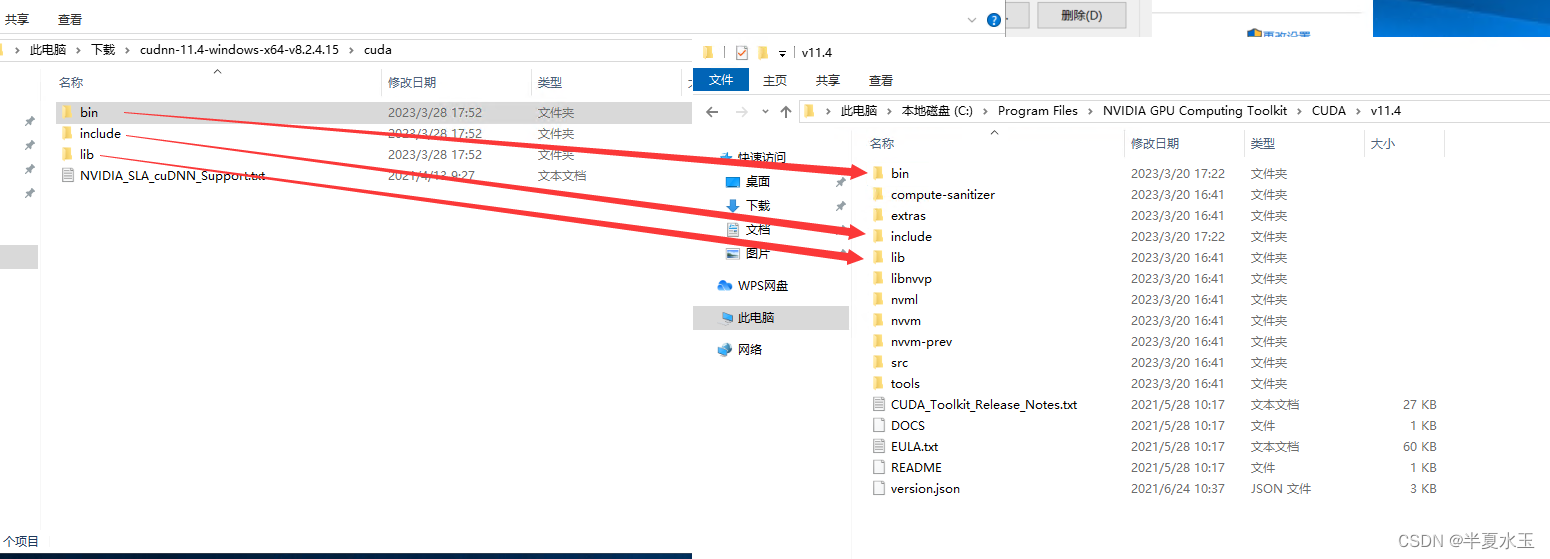This screenshot has height=559, width=1550.
Task: Open include folder icon in v11.4 window
Action: pos(878,236)
